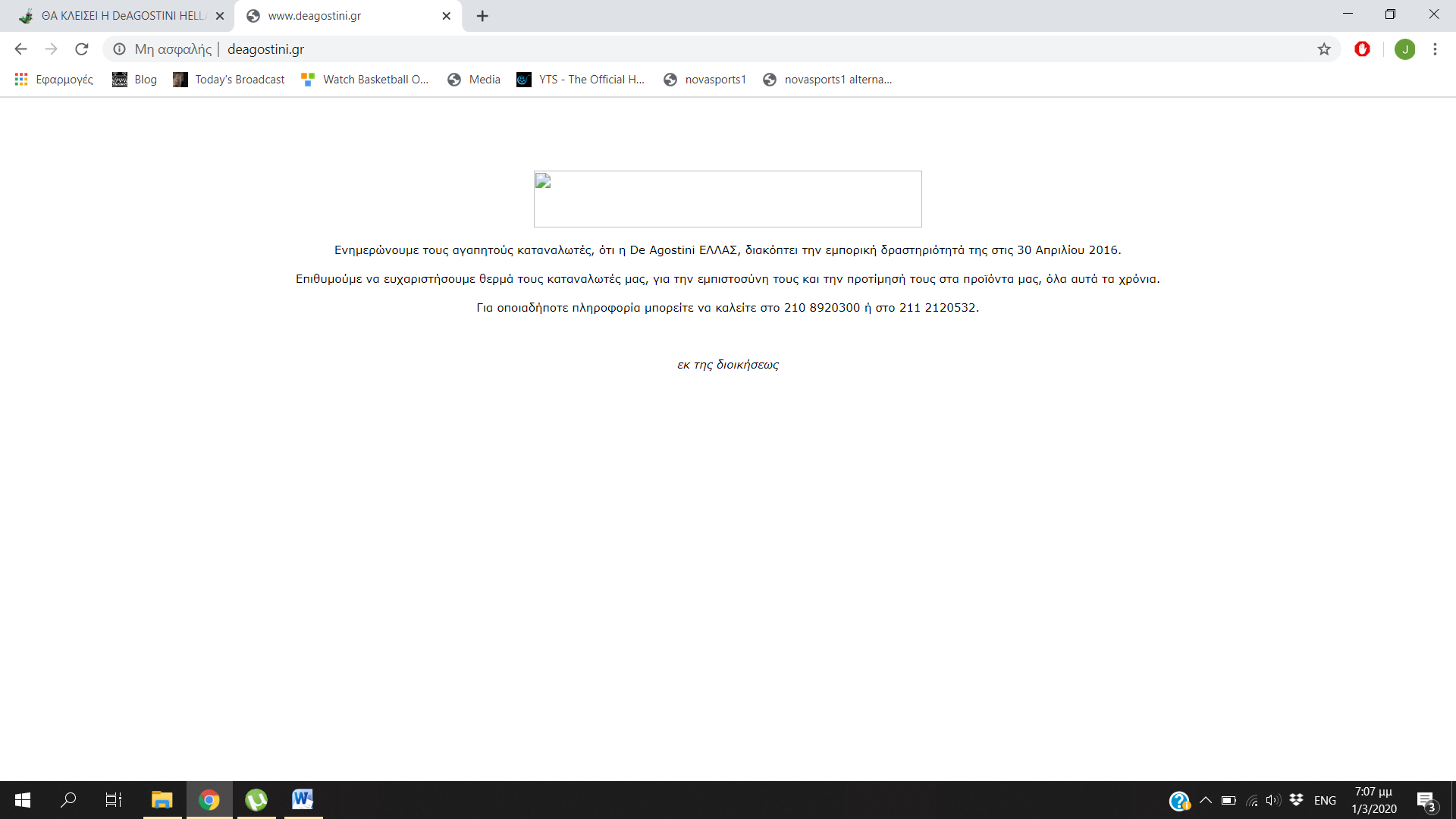This screenshot has height=819, width=1456.
Task: Open the Windows Start menu
Action: coord(23,800)
